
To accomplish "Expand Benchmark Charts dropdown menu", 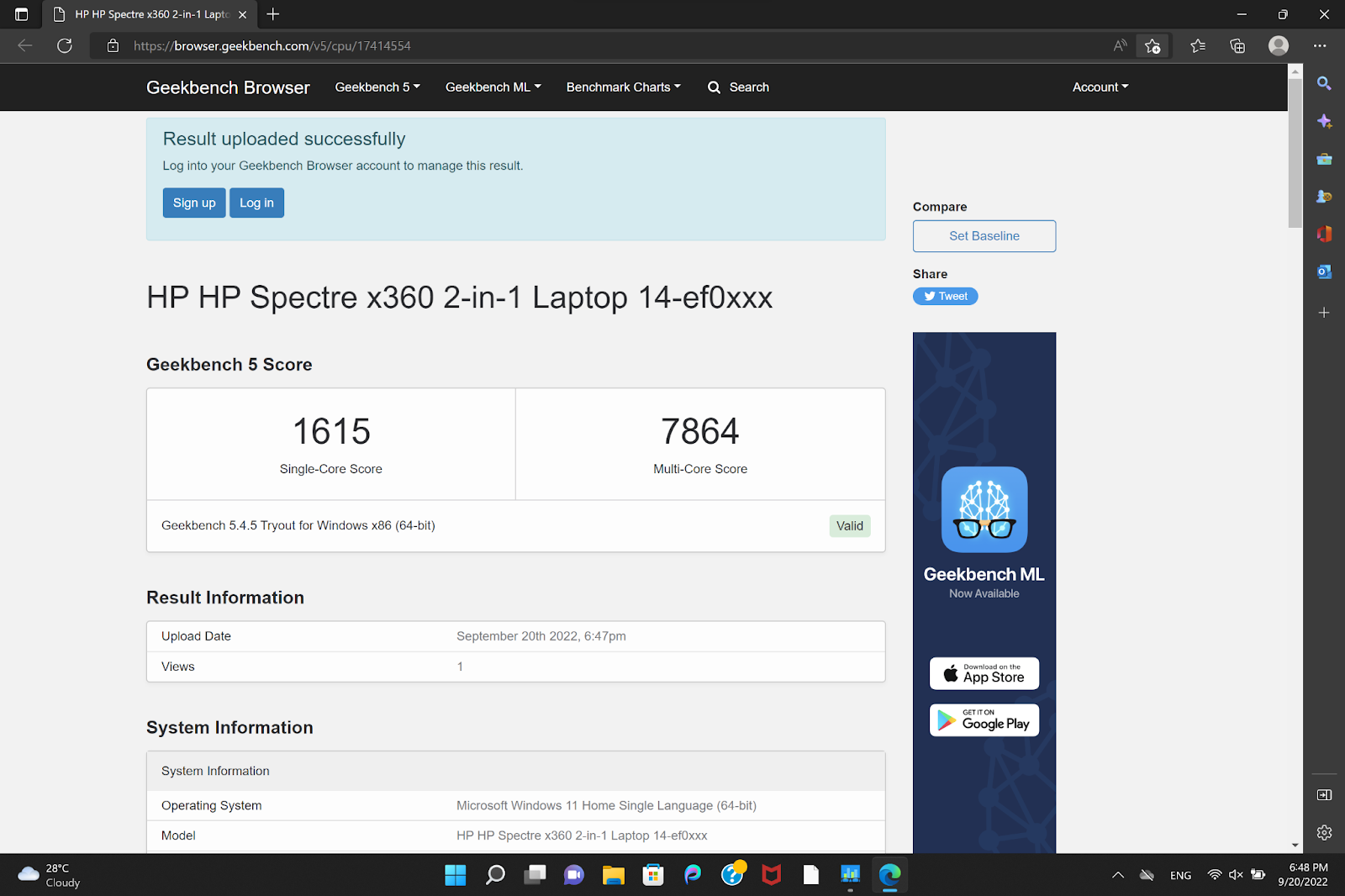I will [x=624, y=87].
